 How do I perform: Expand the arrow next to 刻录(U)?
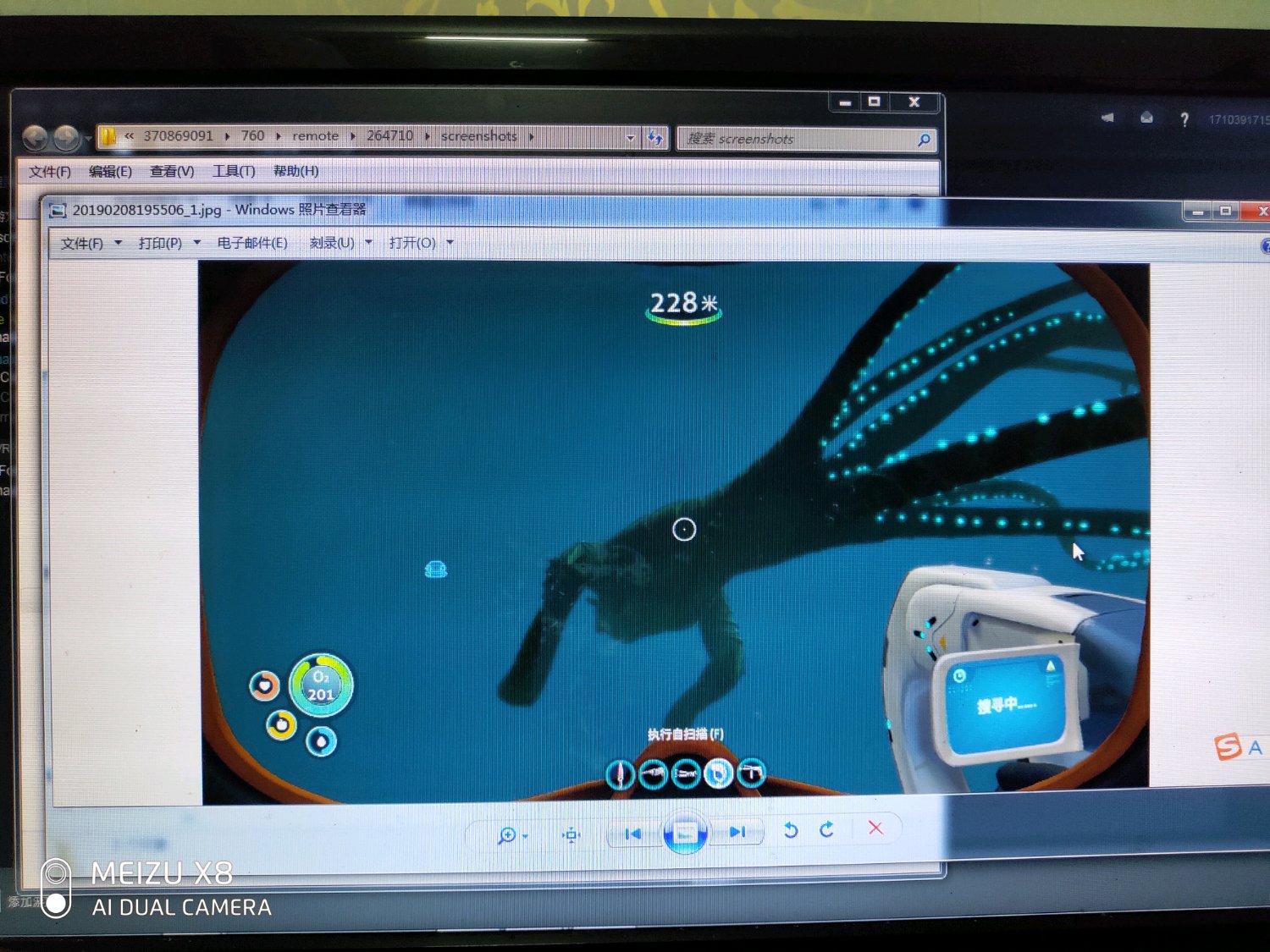tap(368, 242)
